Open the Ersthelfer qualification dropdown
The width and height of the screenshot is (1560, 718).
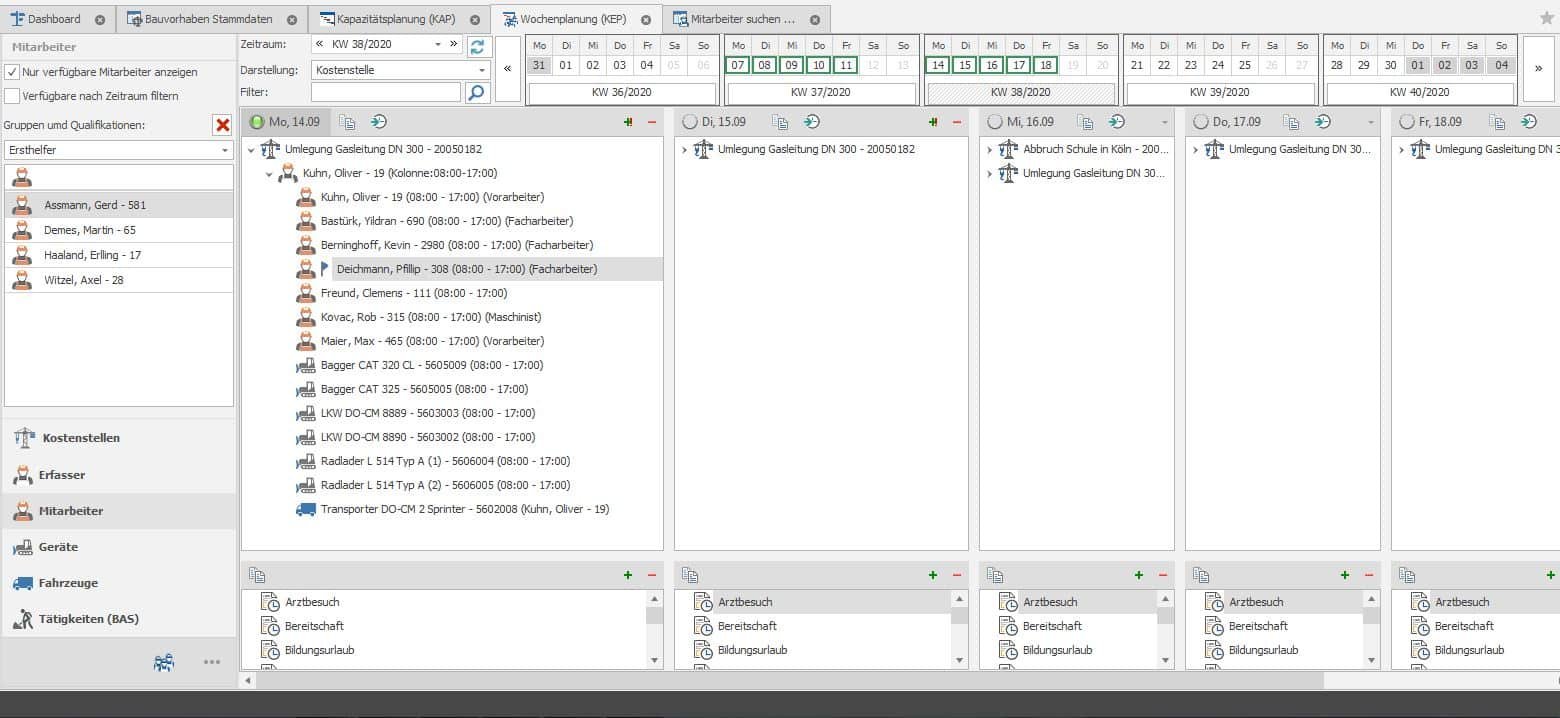(x=225, y=150)
